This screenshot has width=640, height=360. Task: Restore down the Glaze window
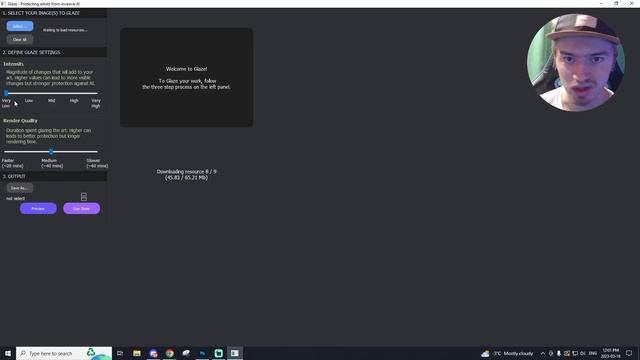pos(616,4)
